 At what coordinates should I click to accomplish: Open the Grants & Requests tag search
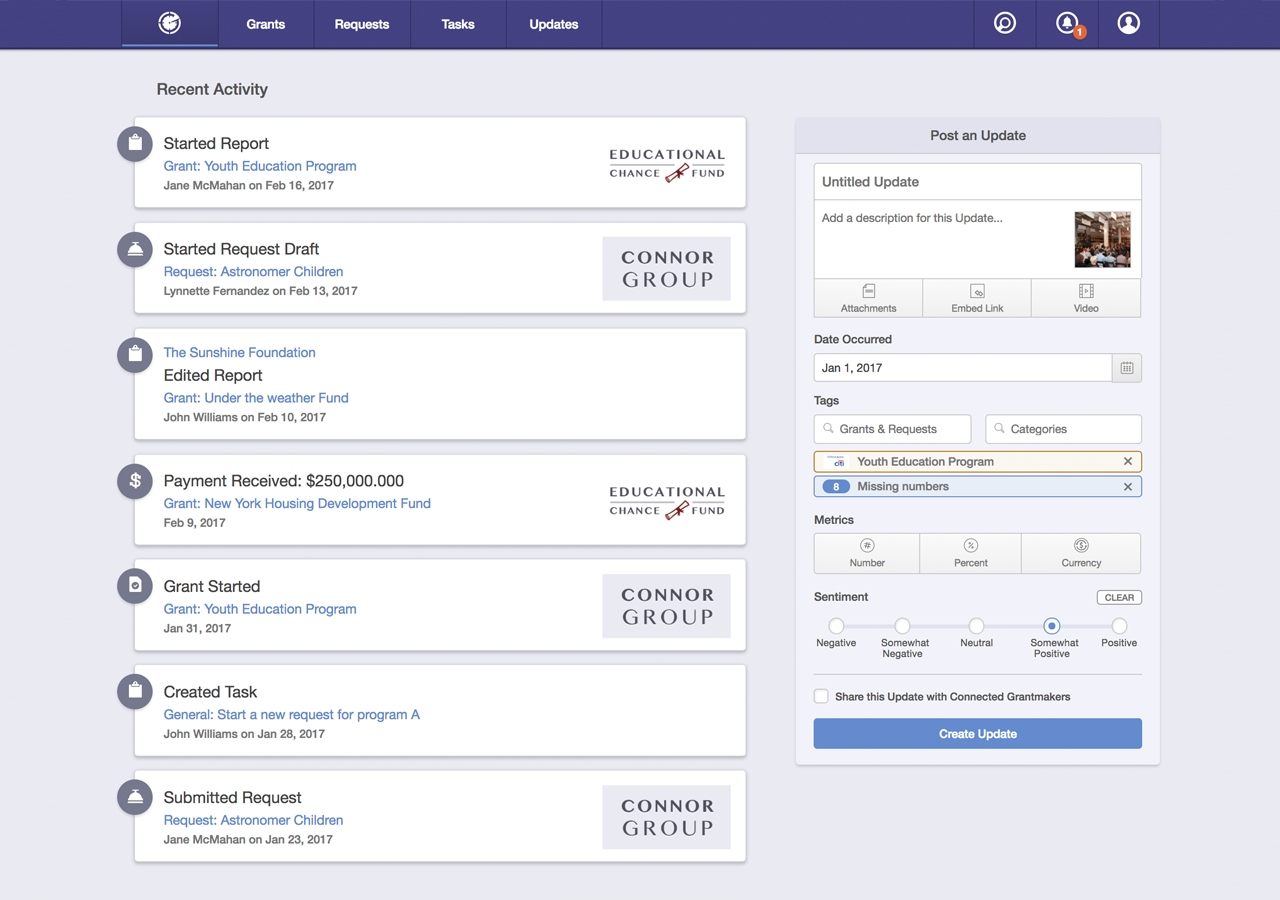coord(892,429)
